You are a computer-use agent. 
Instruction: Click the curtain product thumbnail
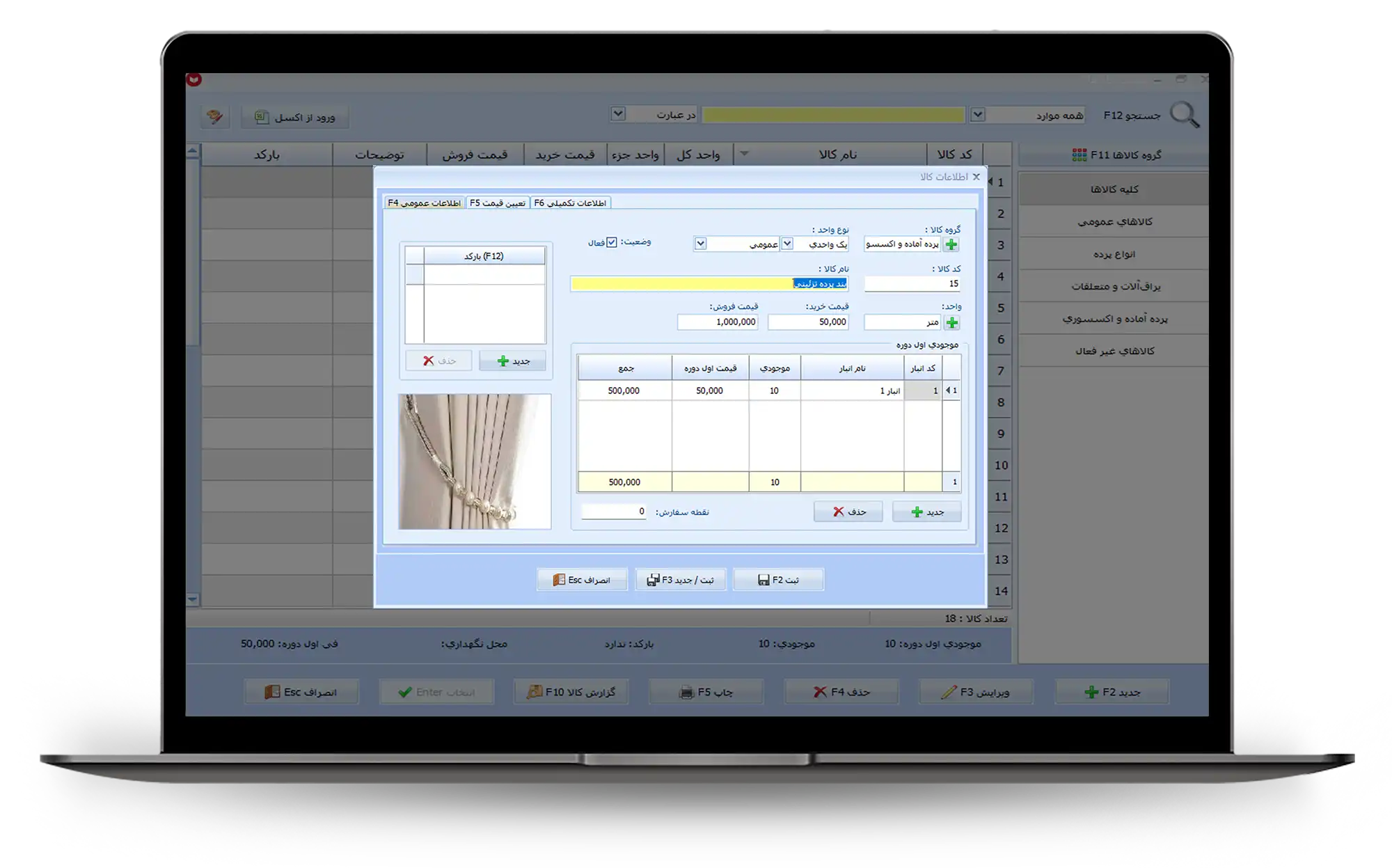click(475, 461)
